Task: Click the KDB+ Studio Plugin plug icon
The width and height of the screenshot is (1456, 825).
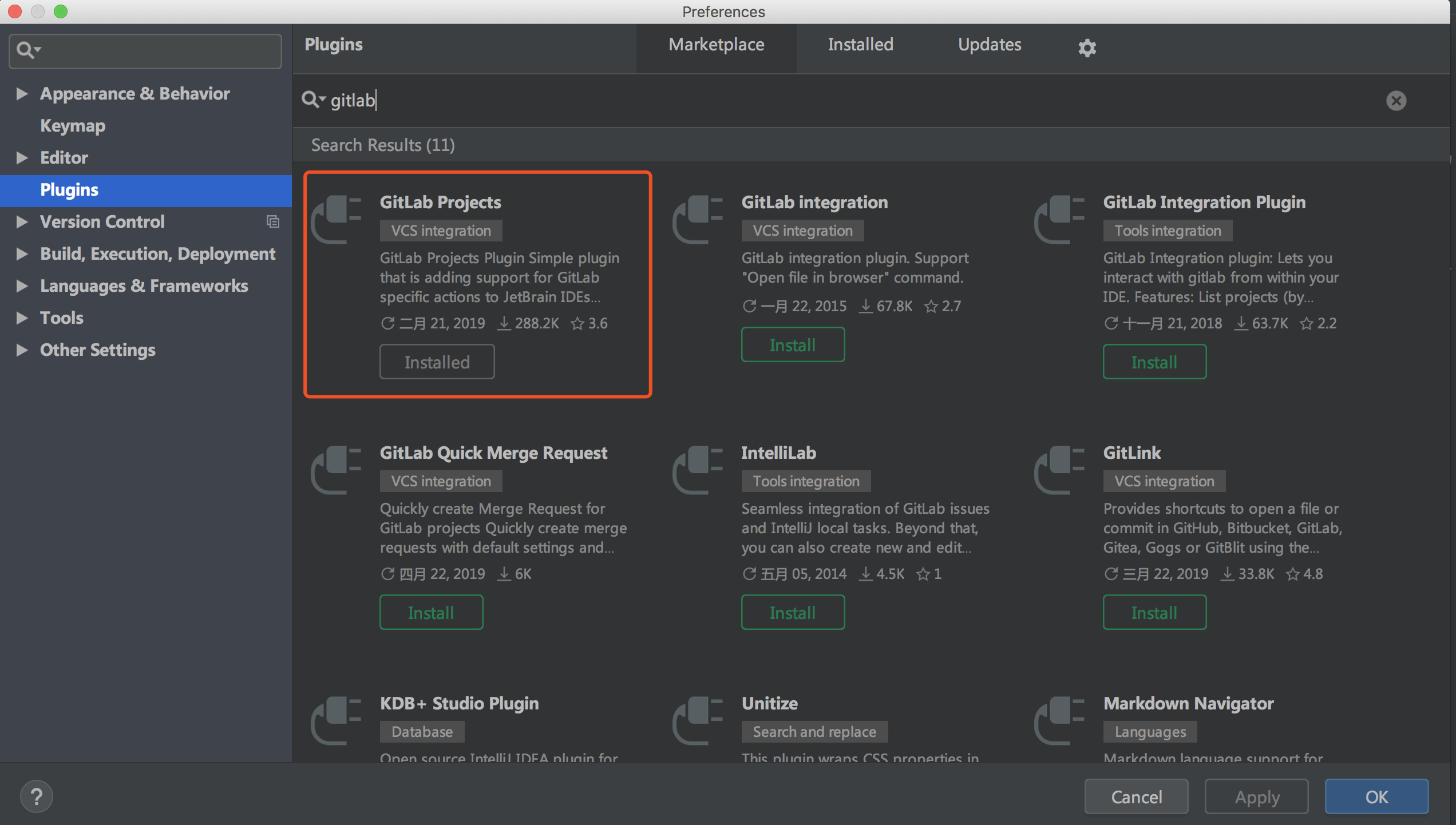Action: tap(336, 720)
